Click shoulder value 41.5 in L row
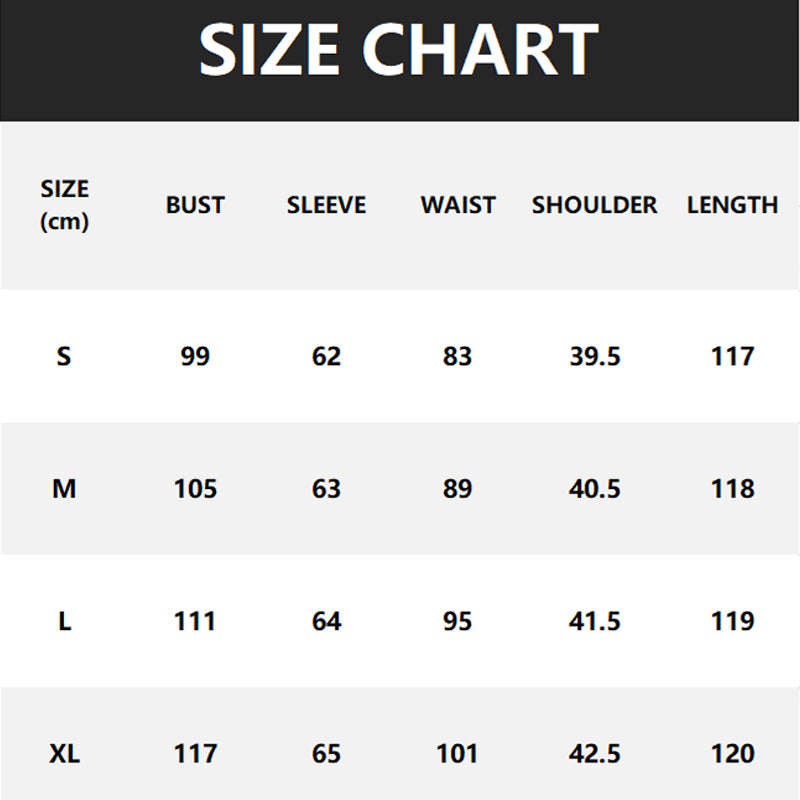 pyautogui.click(x=595, y=621)
